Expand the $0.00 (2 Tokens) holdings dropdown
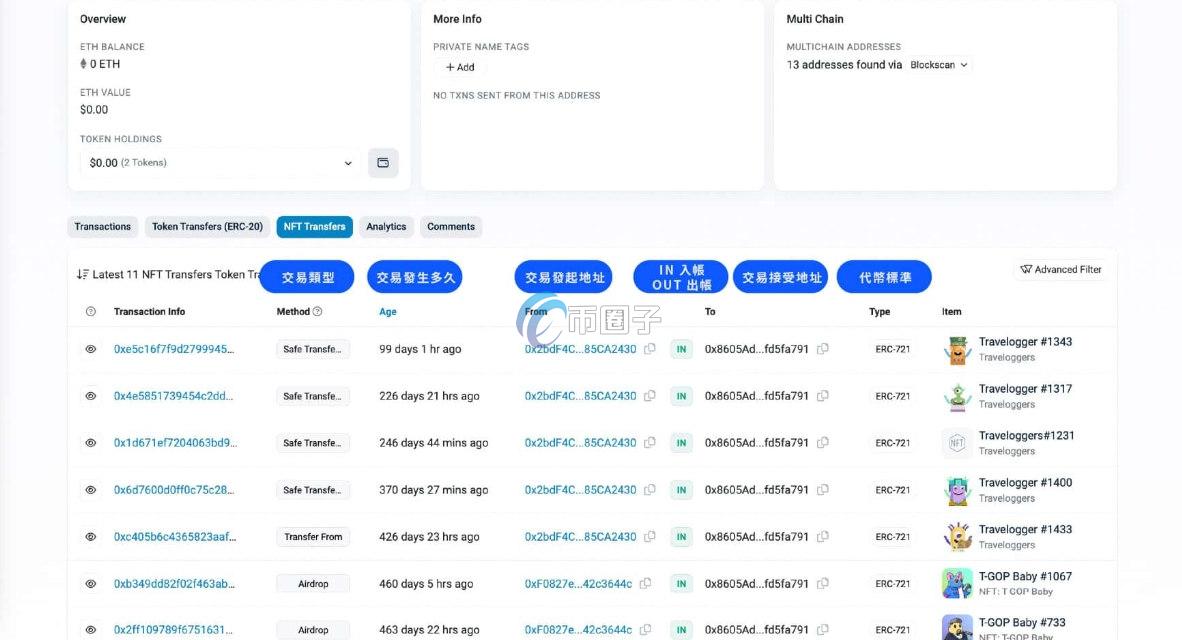 point(348,162)
